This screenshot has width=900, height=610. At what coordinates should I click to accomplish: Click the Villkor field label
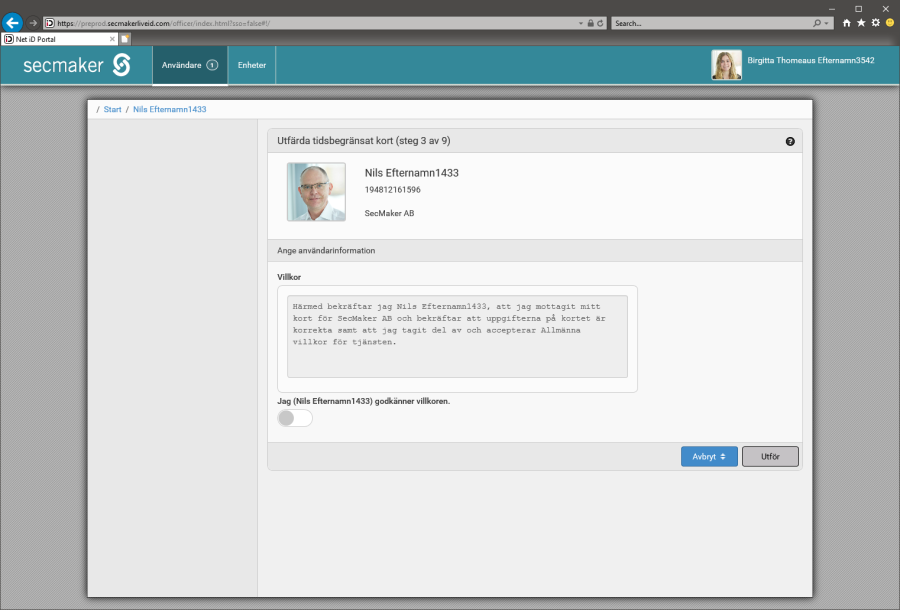(289, 277)
